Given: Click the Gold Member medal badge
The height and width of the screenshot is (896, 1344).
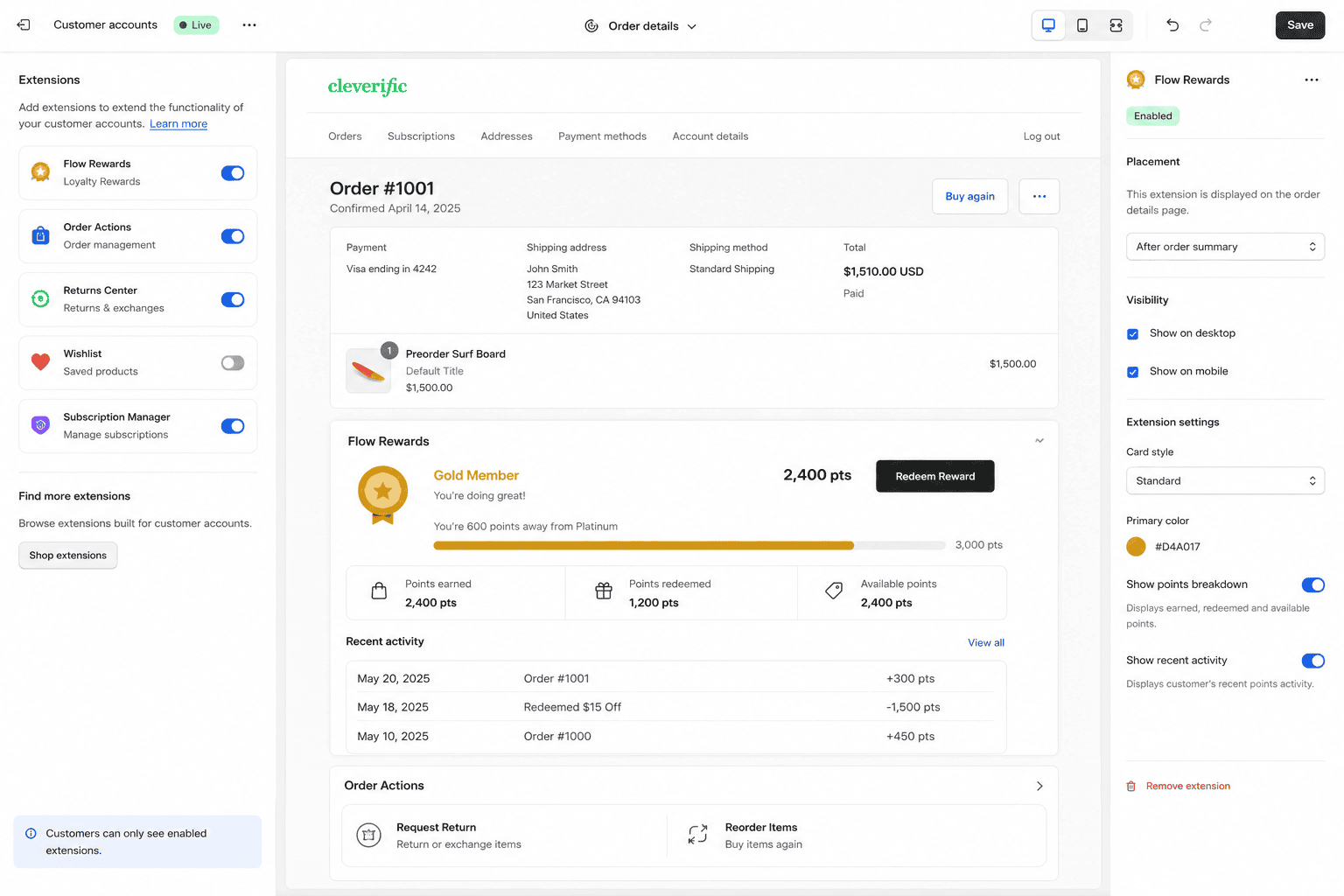Looking at the screenshot, I should coord(382,494).
